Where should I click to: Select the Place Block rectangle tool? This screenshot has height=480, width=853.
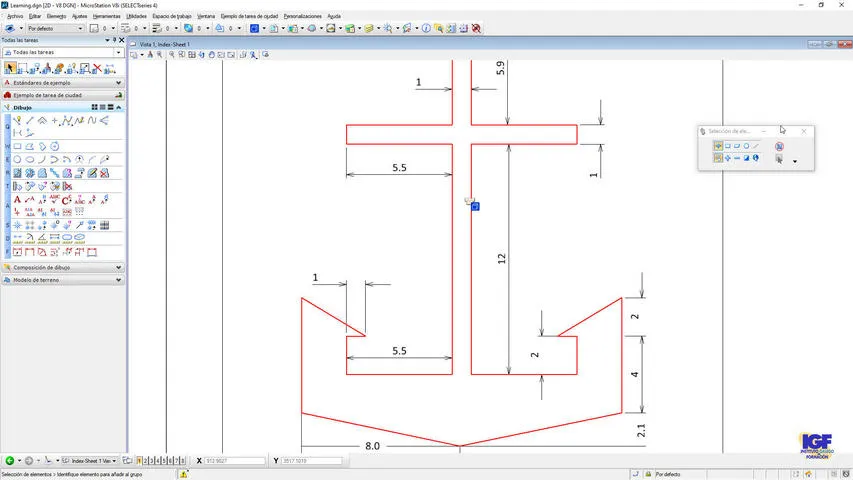pyautogui.click(x=17, y=146)
